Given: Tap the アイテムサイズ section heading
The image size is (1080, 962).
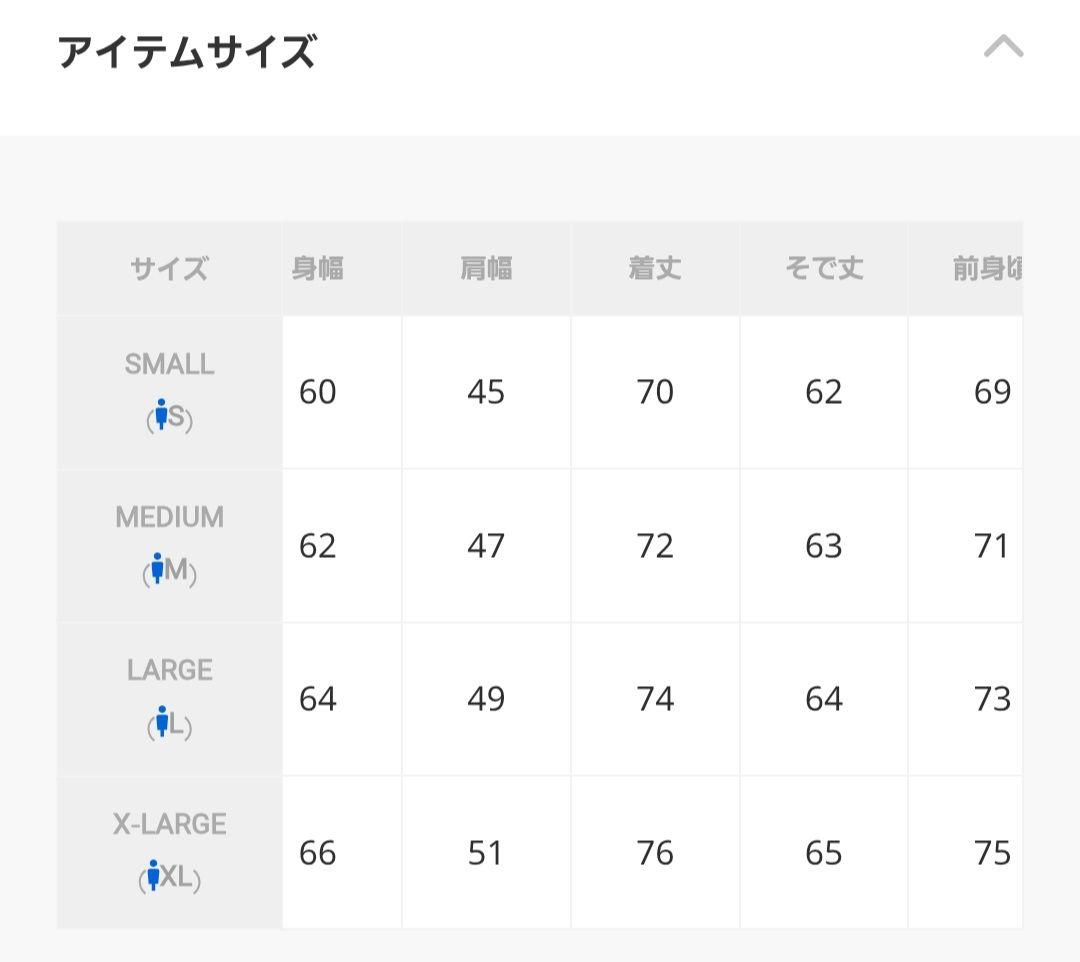Looking at the screenshot, I should [187, 52].
